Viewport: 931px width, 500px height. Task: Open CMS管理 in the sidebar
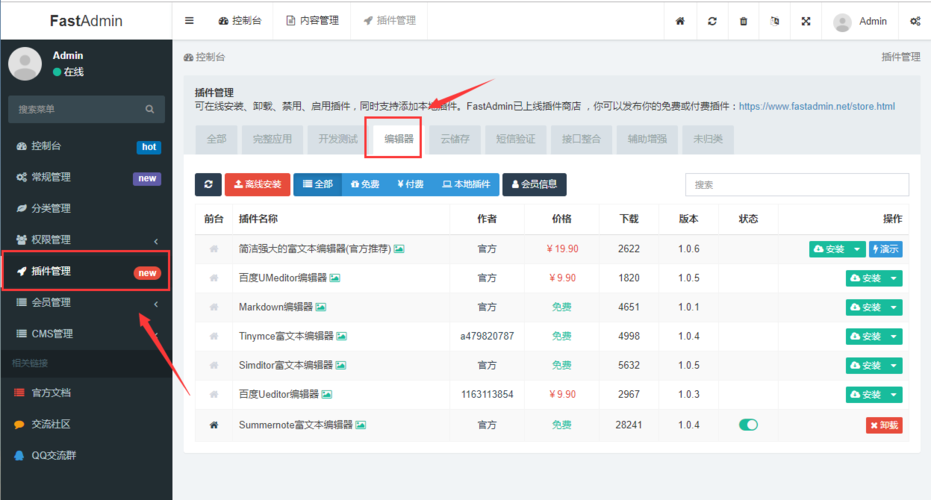[87, 334]
